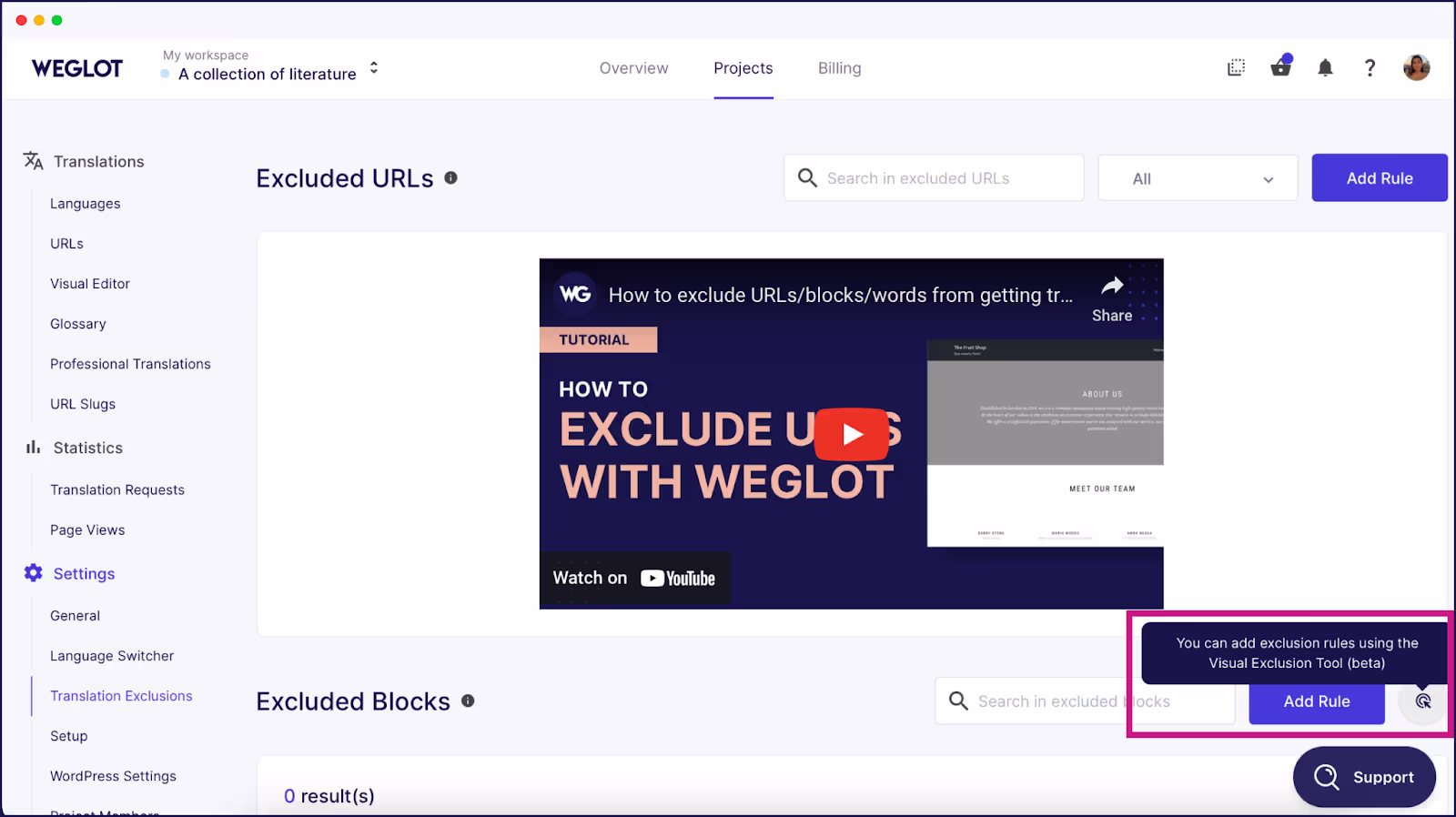1456x817 pixels.
Task: Open Setup settings
Action: (69, 736)
